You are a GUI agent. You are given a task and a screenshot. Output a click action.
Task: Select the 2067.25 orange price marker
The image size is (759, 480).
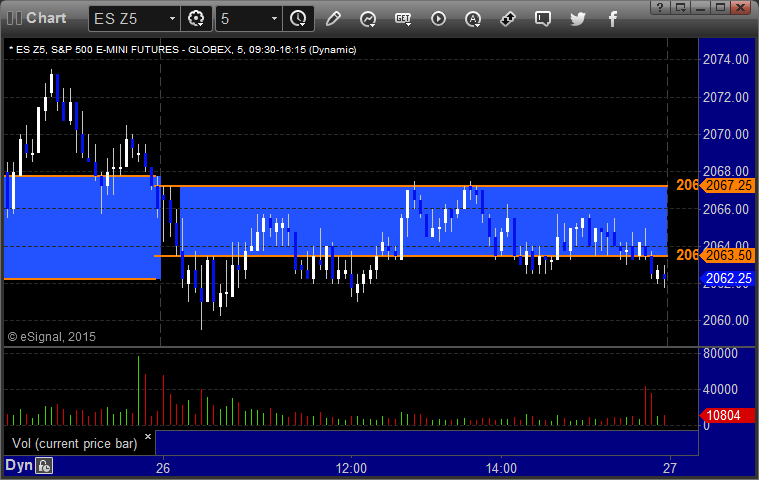pyautogui.click(x=728, y=185)
